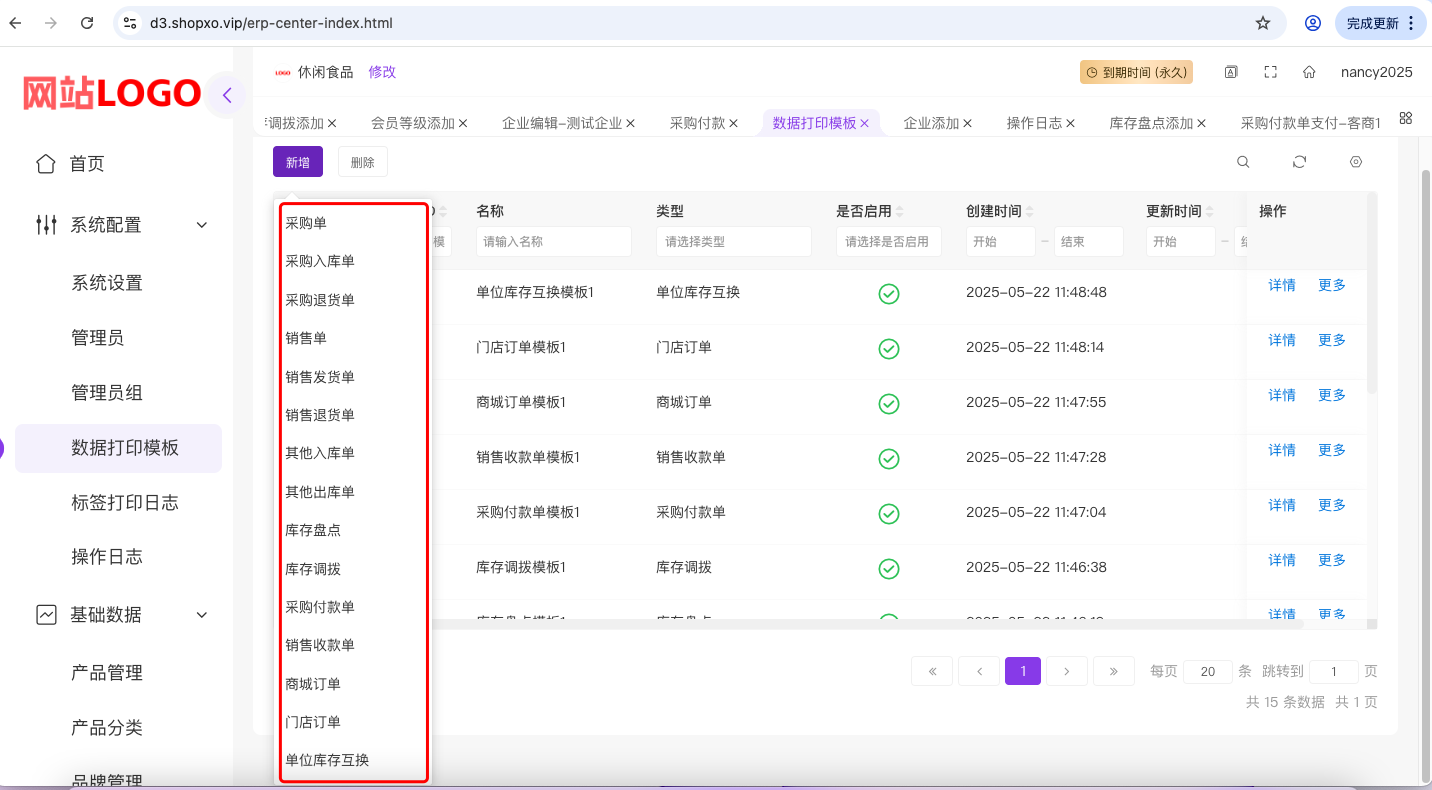Sort by the 创建时间 column sort icon

[1029, 212]
